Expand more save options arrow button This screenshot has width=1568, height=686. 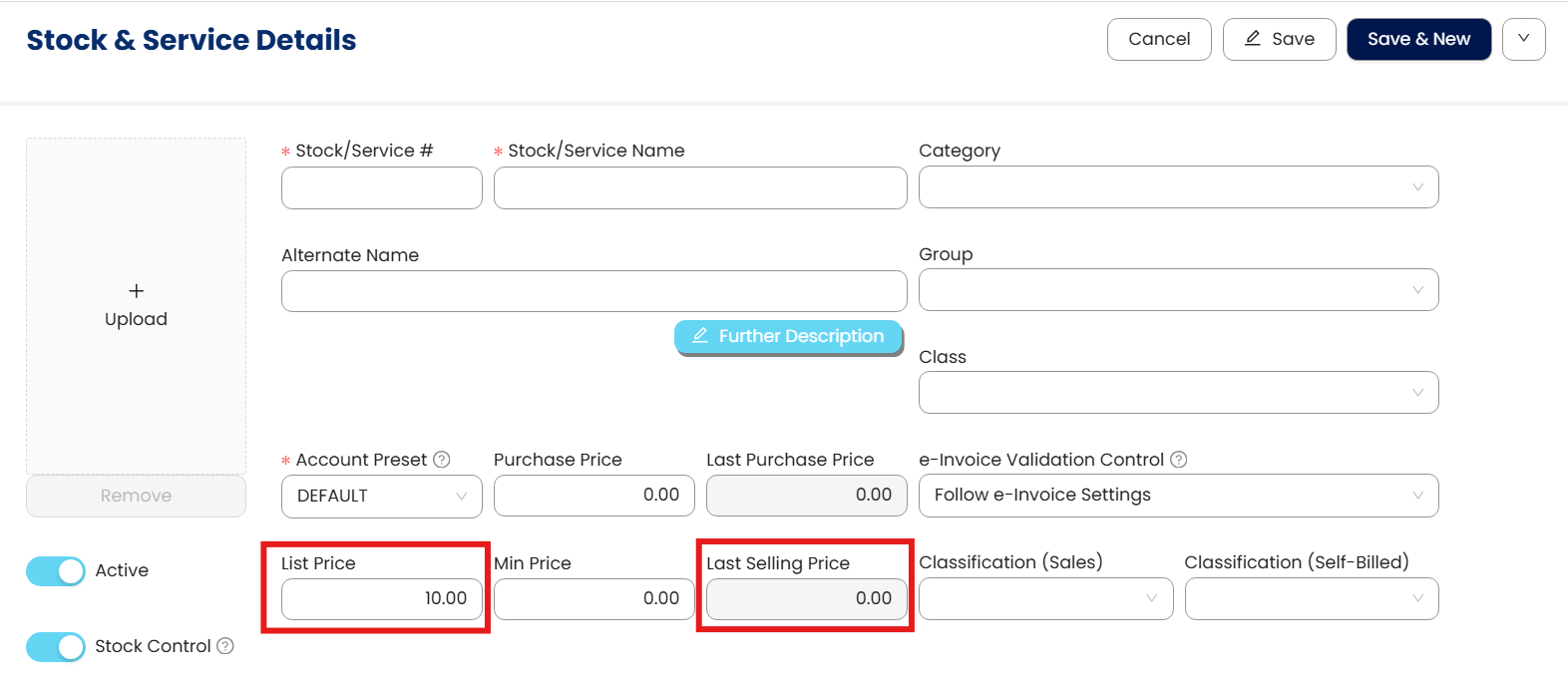(x=1523, y=39)
